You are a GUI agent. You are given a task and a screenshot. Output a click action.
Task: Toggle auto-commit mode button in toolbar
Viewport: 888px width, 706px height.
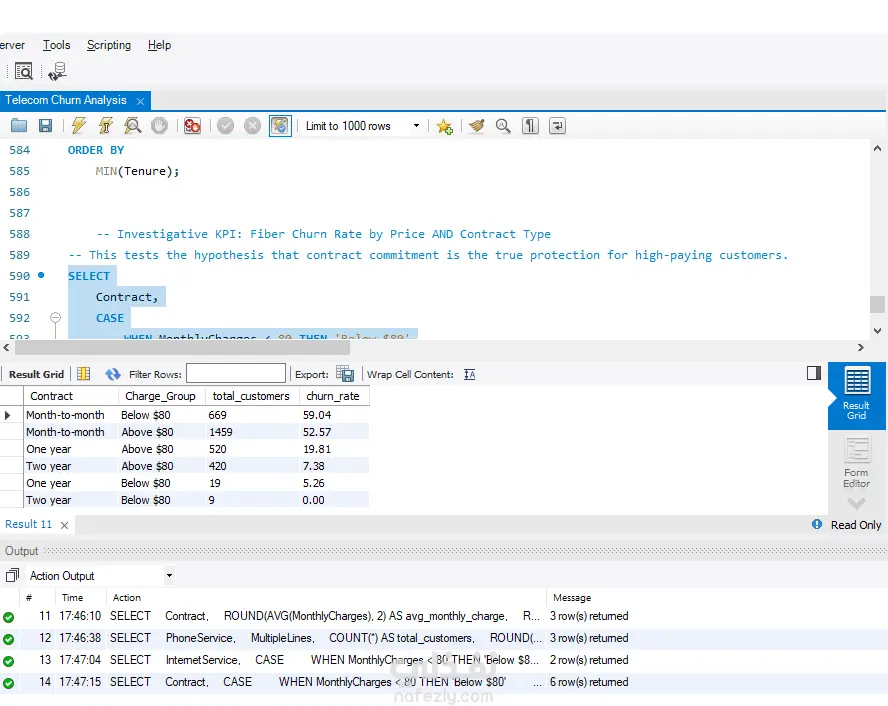point(280,126)
